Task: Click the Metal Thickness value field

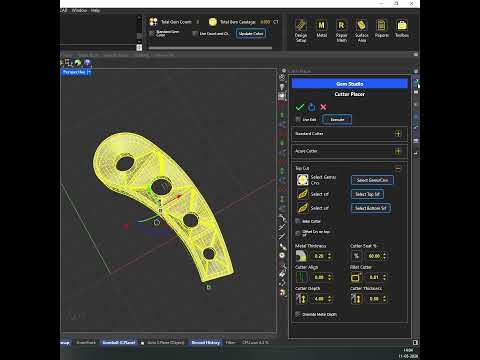Action: pyautogui.click(x=318, y=256)
